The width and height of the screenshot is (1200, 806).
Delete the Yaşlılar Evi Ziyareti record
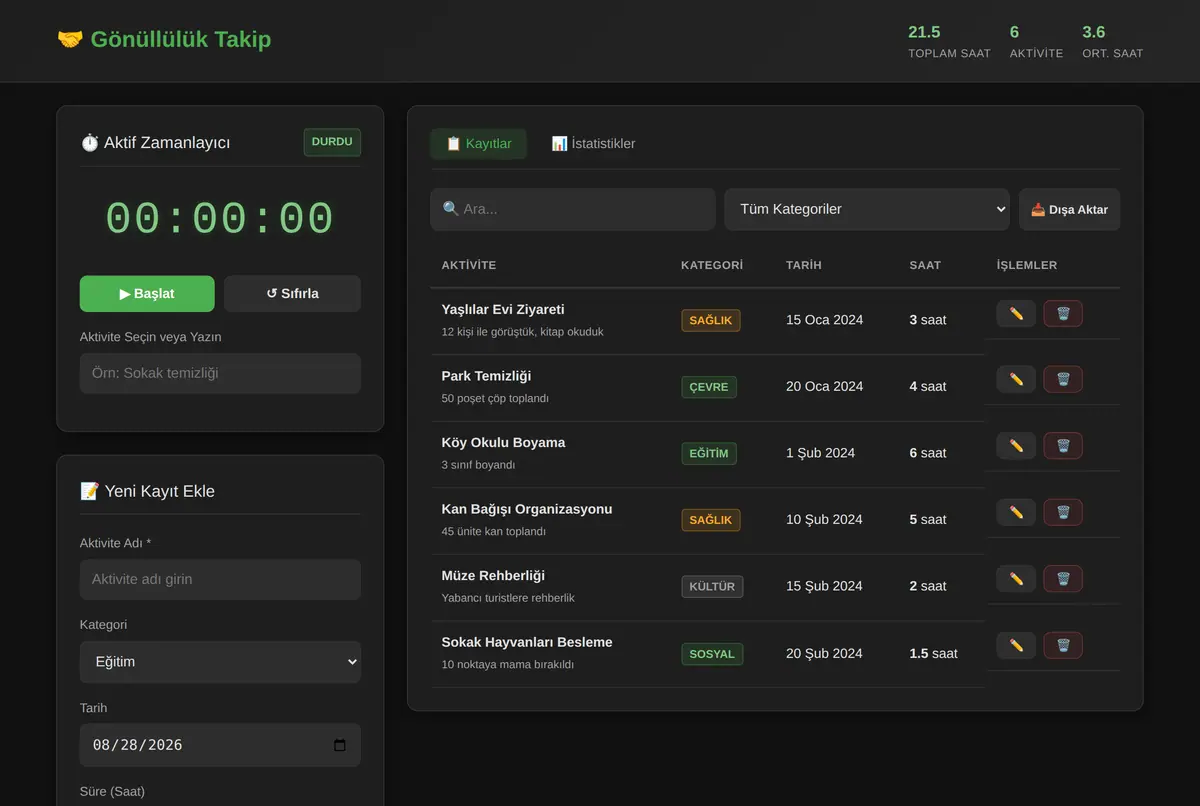1063,314
